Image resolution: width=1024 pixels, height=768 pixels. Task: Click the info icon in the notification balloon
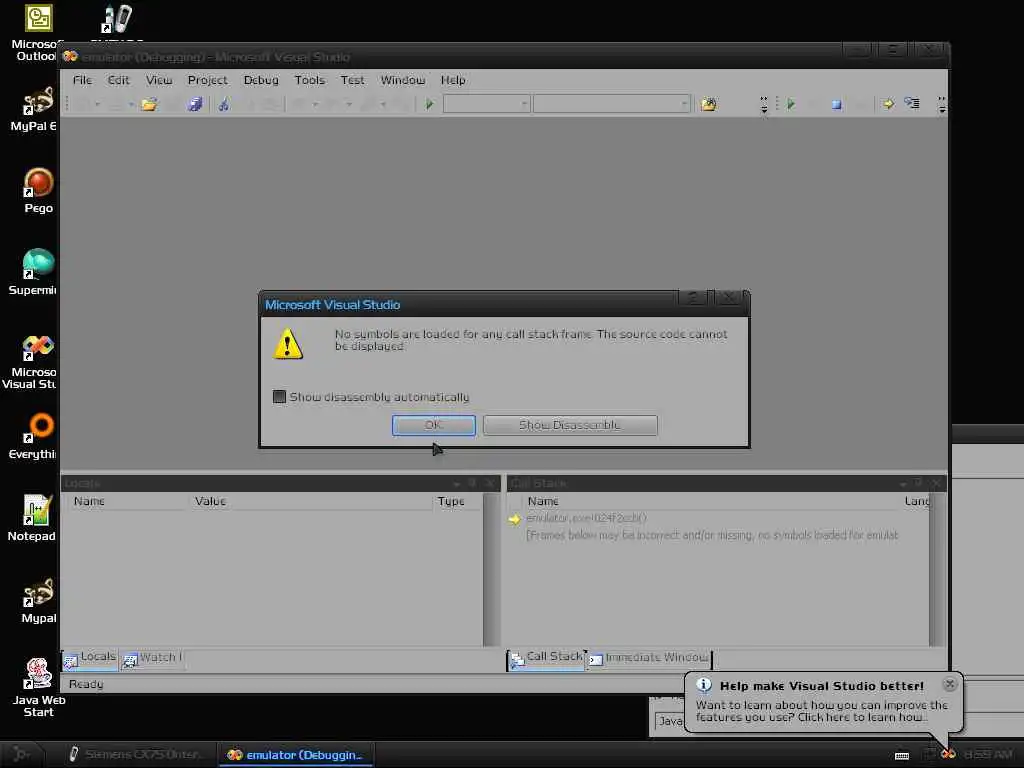(x=703, y=684)
